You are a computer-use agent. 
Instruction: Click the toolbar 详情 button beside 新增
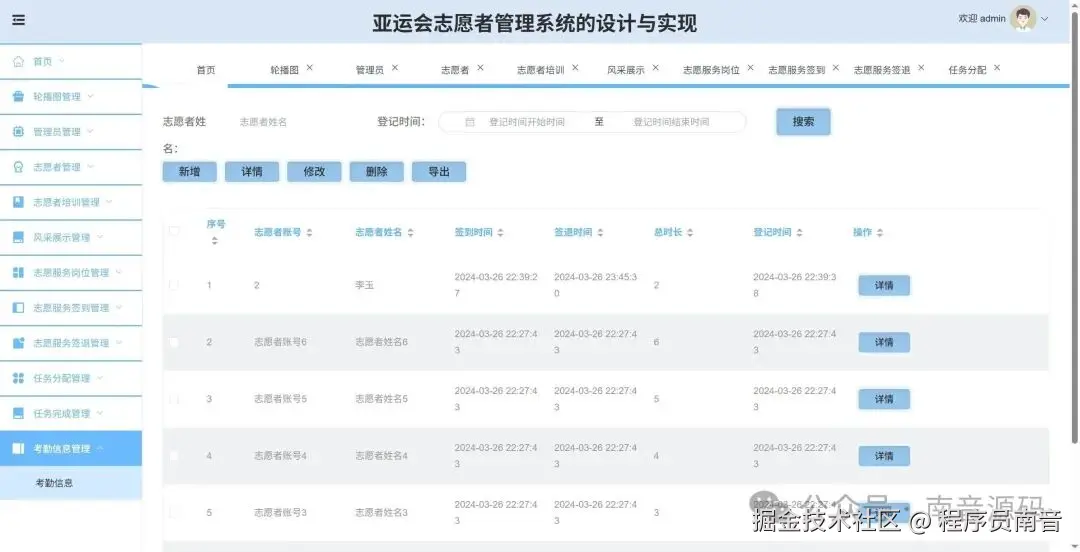point(252,172)
